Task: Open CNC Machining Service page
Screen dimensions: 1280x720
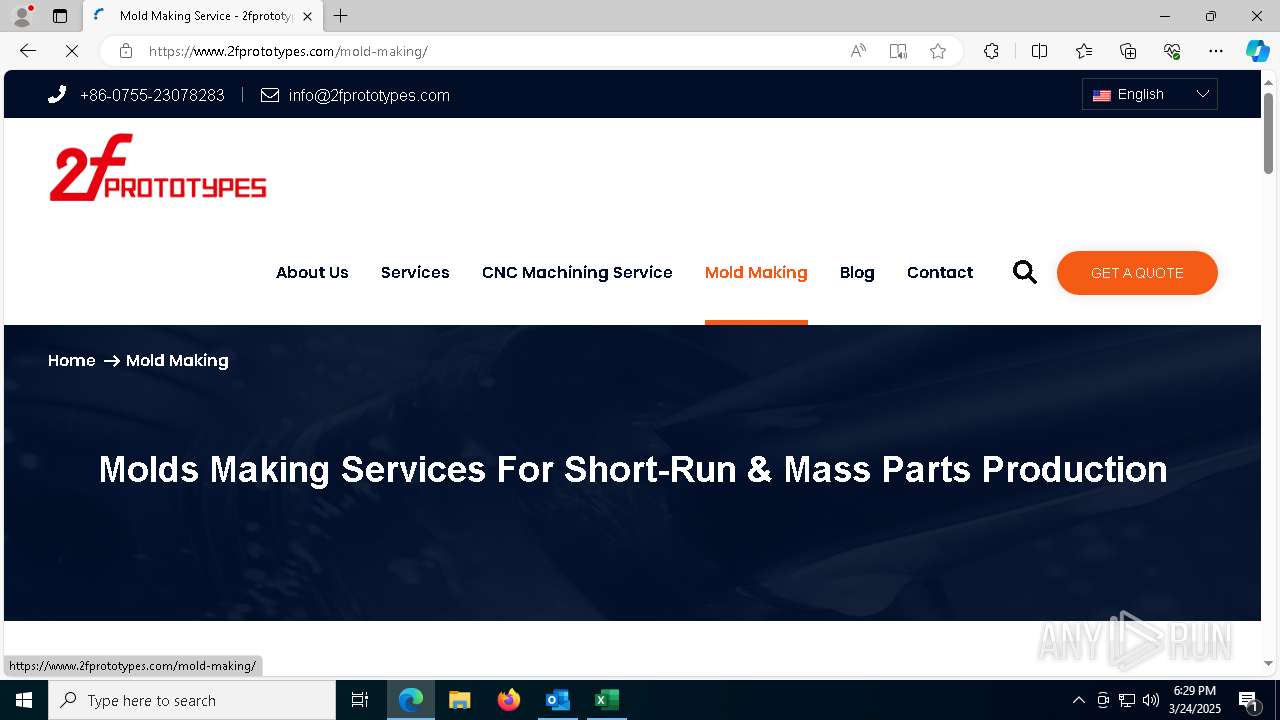Action: point(577,272)
